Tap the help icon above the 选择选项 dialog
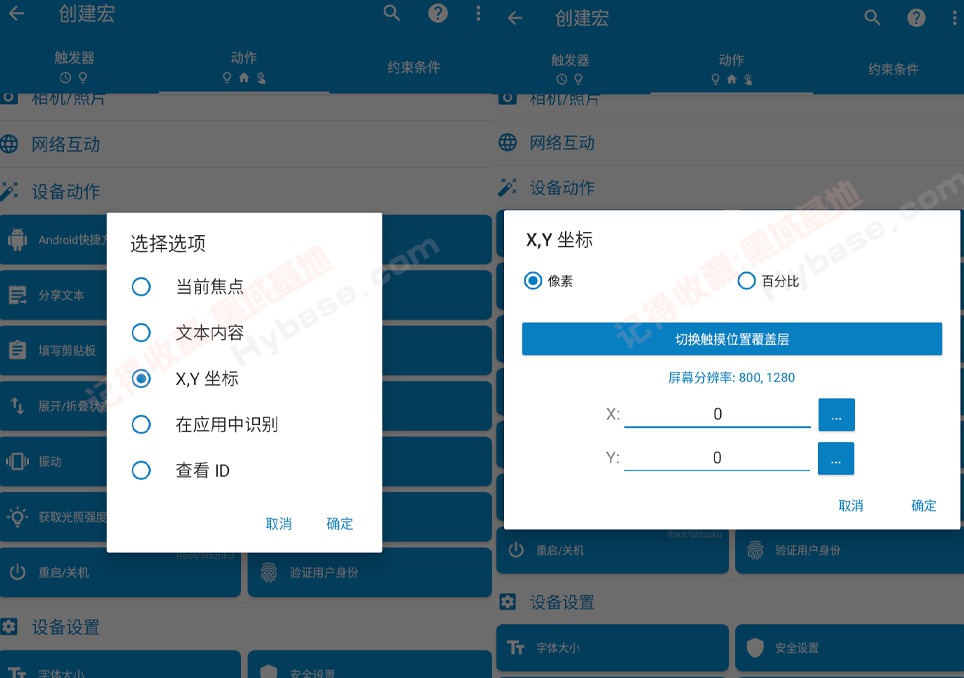This screenshot has width=964, height=678. pyautogui.click(x=437, y=14)
